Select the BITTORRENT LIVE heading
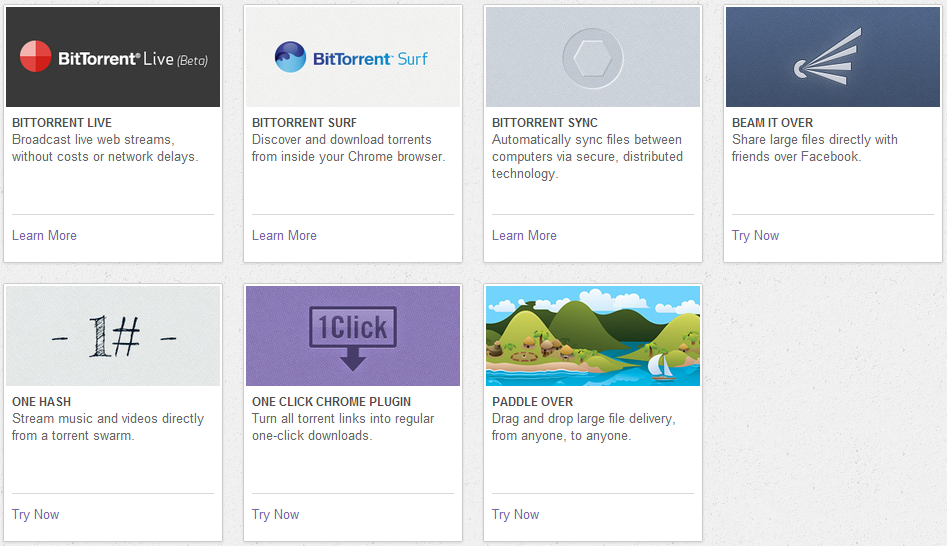 click(62, 123)
